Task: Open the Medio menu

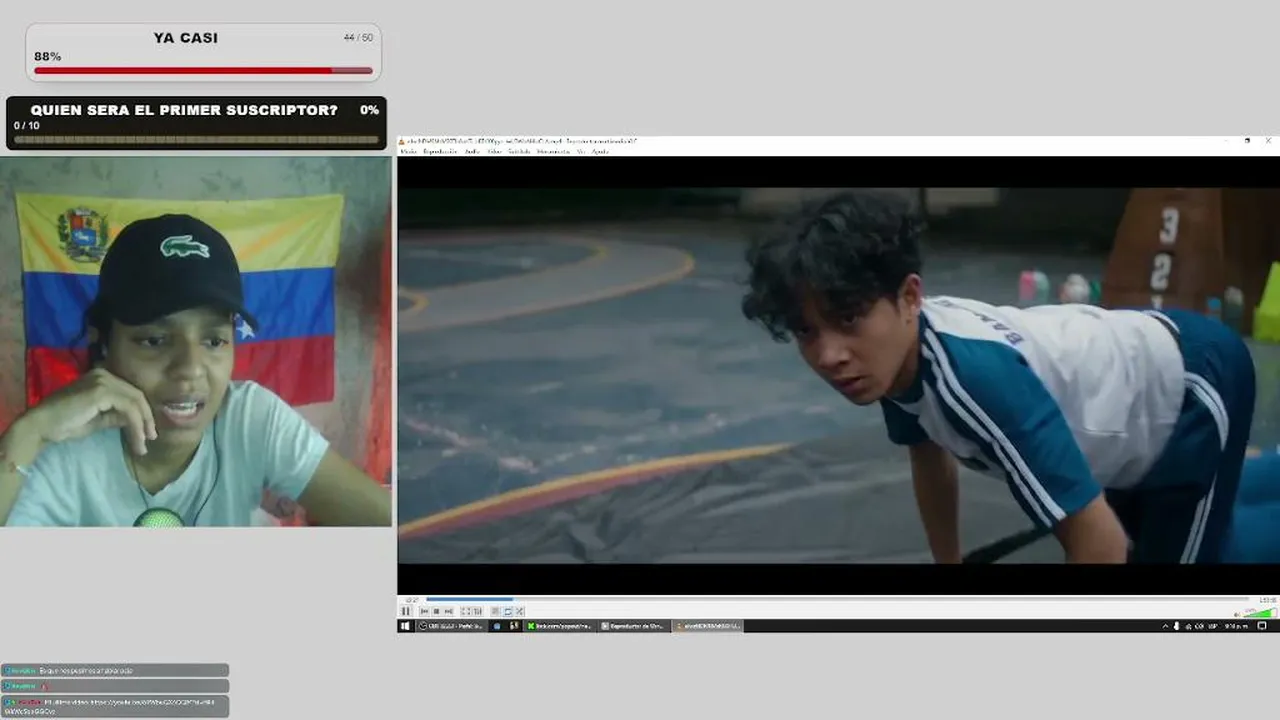Action: pyautogui.click(x=408, y=151)
